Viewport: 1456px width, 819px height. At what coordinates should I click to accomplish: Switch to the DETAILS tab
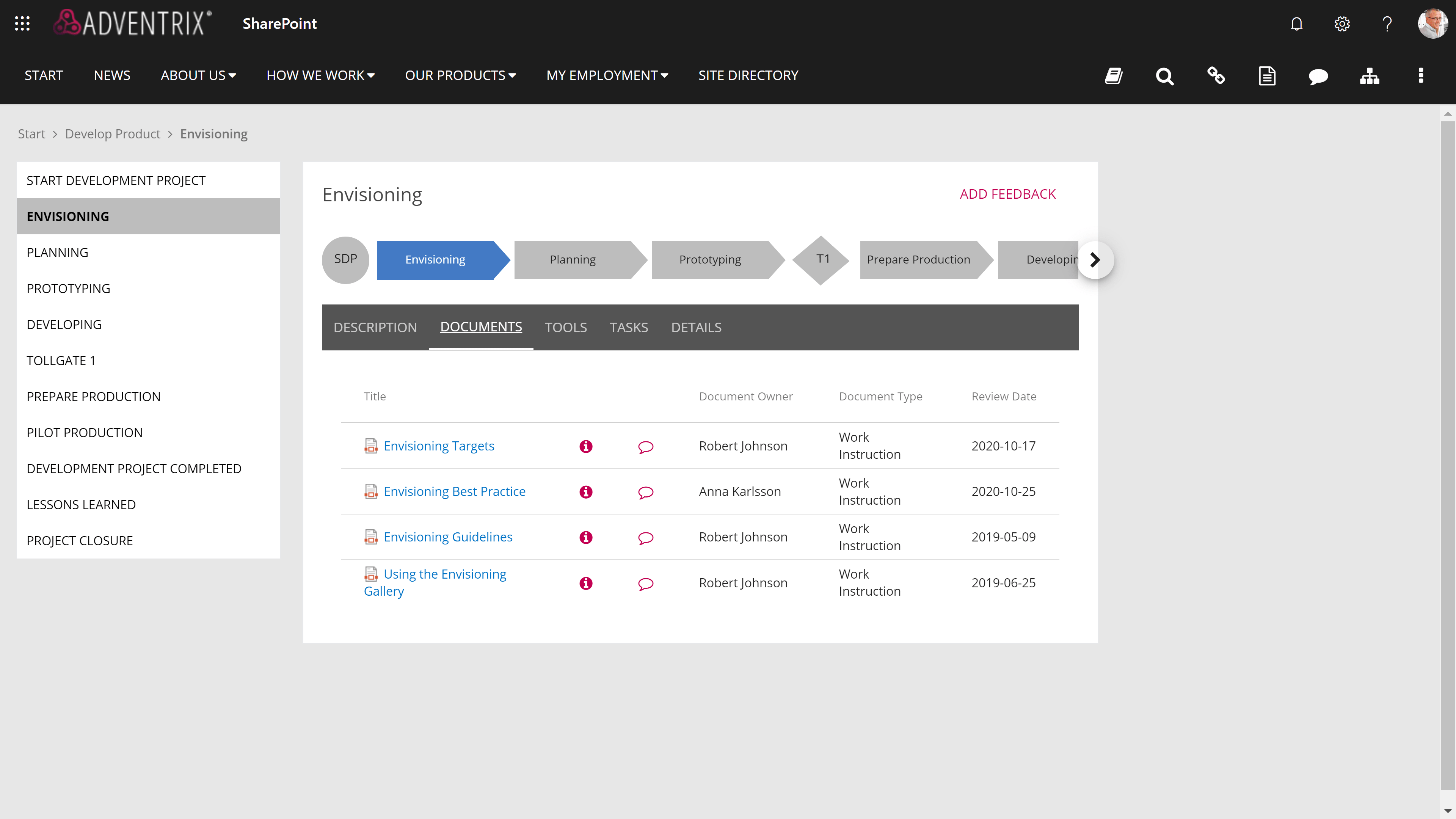697,327
